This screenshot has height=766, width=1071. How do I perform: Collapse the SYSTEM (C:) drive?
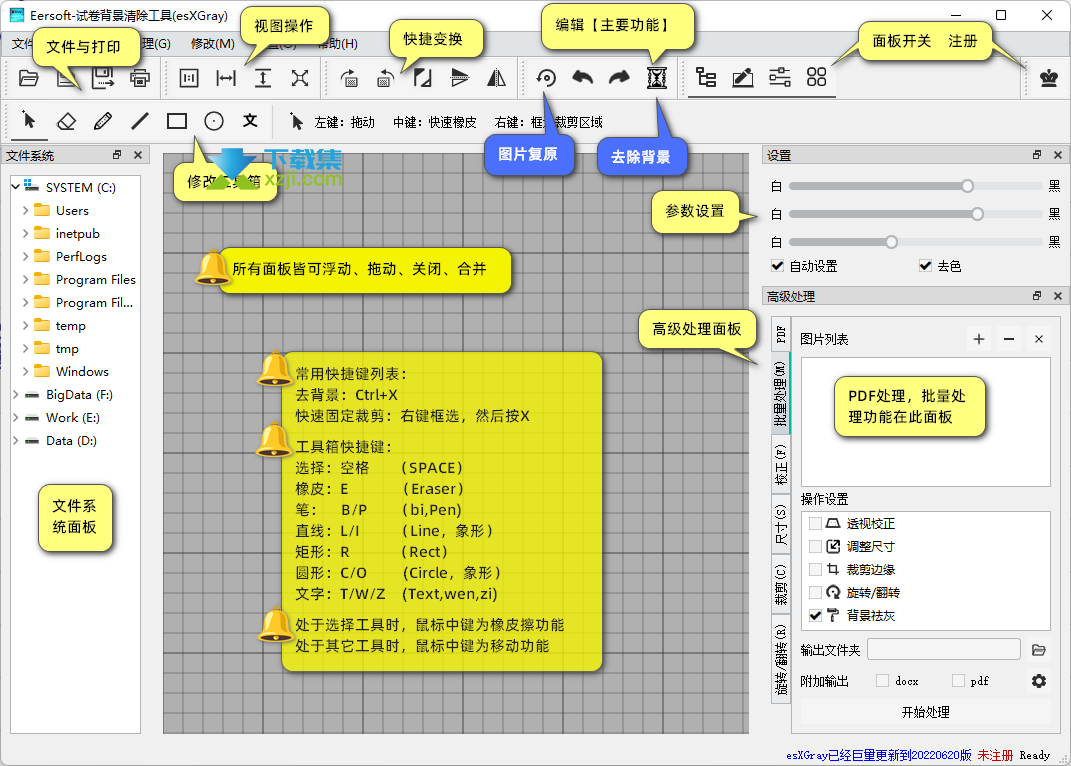pyautogui.click(x=16, y=187)
